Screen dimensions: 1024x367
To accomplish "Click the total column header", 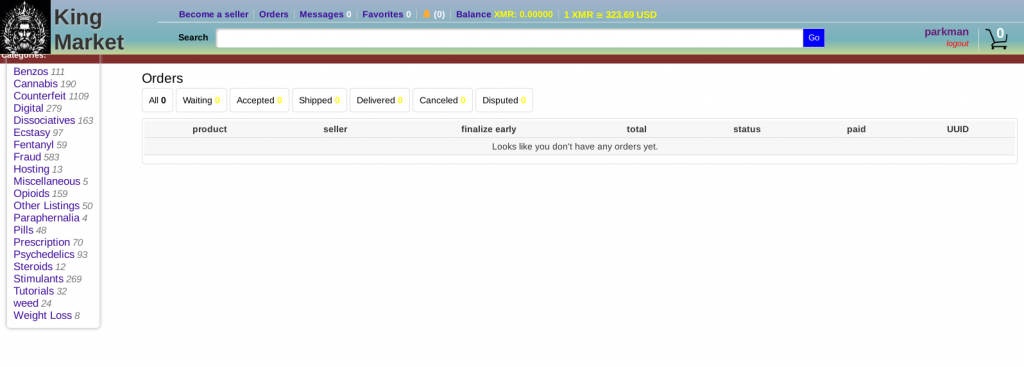I will (x=637, y=129).
